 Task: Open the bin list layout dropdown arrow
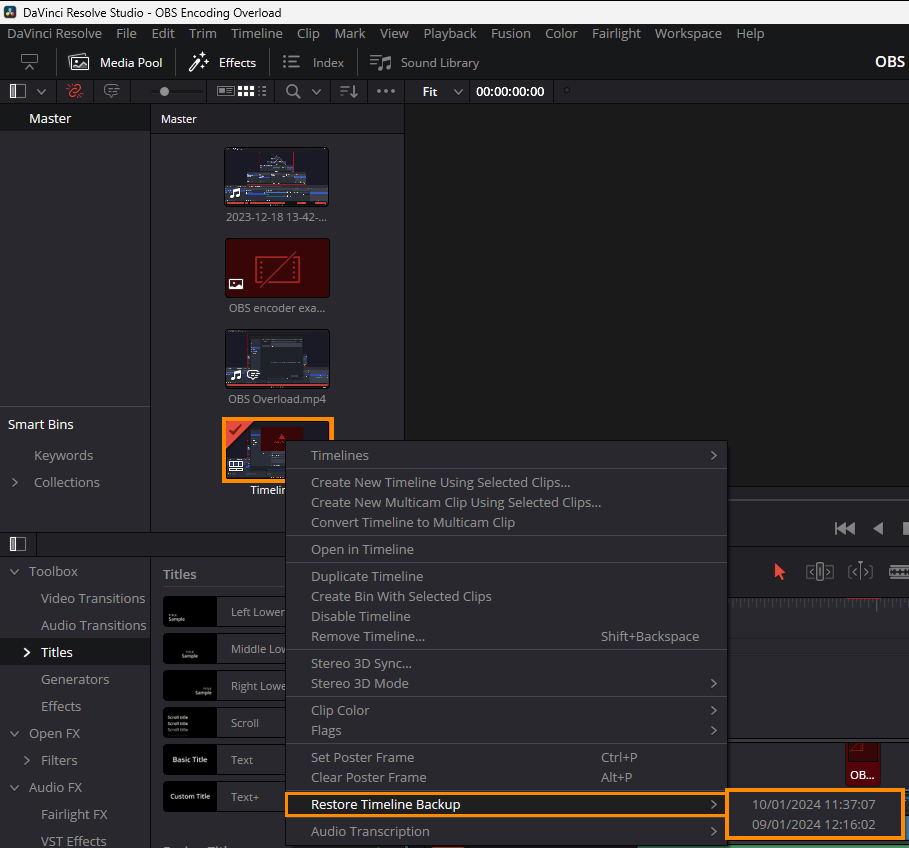click(41, 92)
